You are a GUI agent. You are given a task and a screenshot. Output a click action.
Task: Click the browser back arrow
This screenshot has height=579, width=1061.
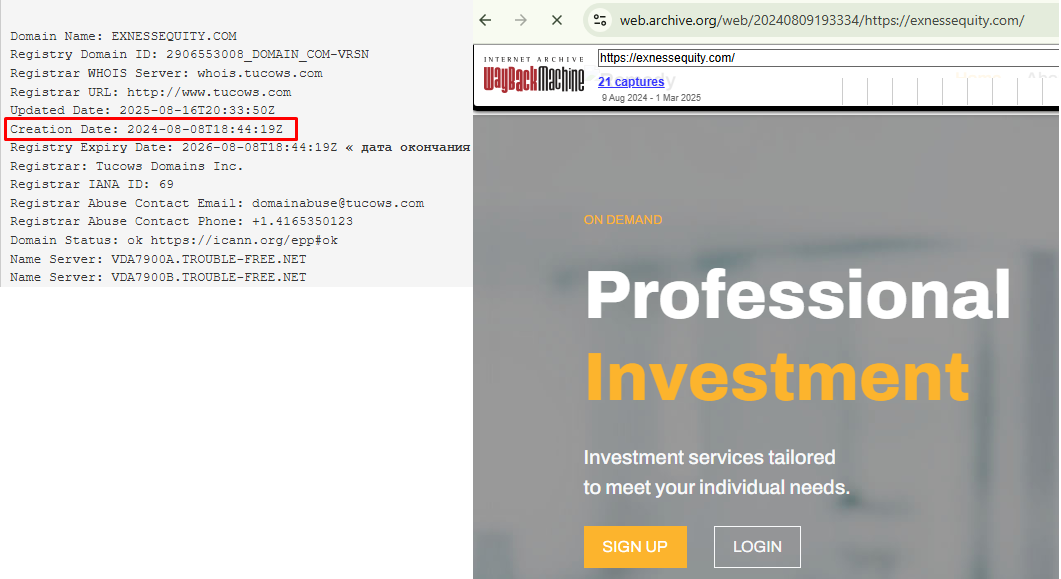[x=485, y=20]
